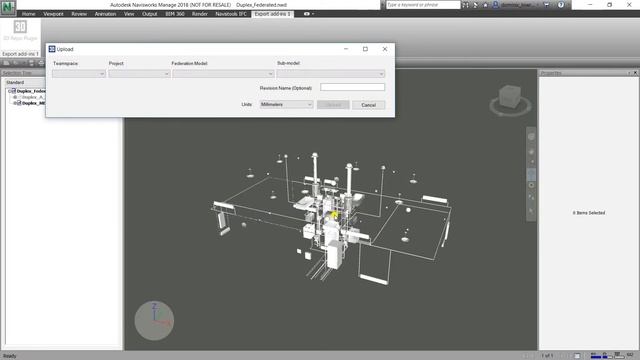
Task: Open the Autodesk app store cart icon
Action: tap(547, 5)
